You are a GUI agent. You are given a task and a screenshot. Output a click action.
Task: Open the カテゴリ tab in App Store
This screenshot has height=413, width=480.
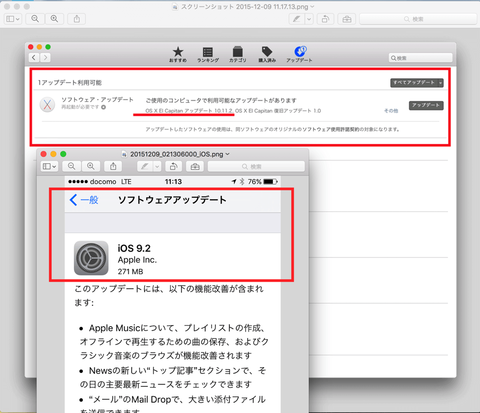(x=237, y=55)
